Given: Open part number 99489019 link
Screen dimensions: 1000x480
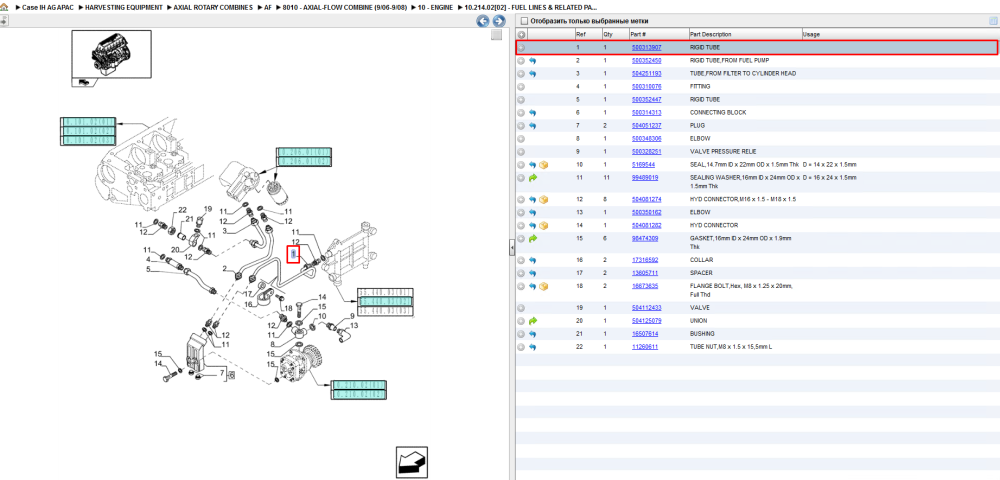Looking at the screenshot, I should [645, 178].
